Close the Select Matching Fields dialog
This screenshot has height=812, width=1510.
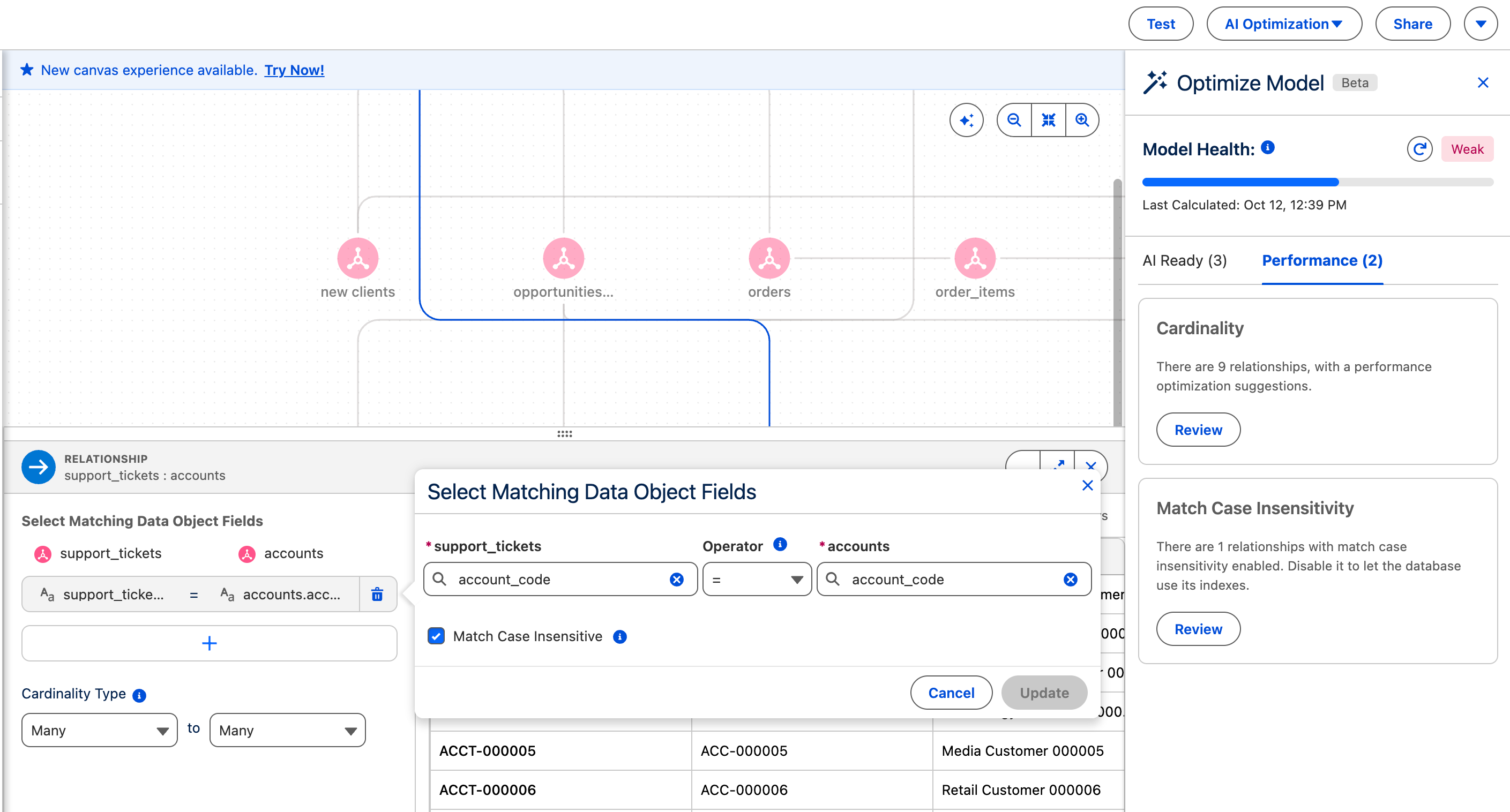pos(1087,485)
